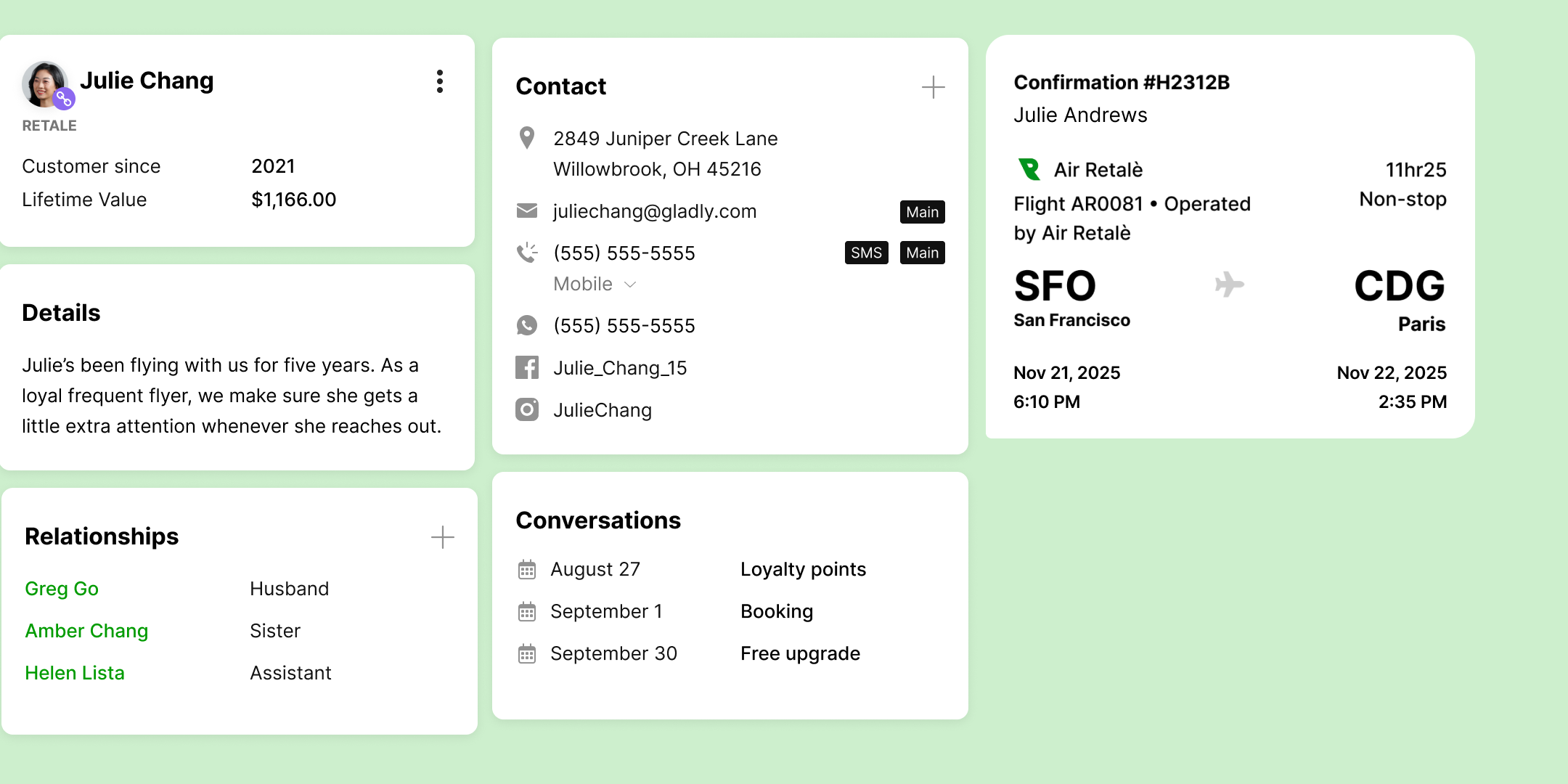Viewport: 1568px width, 784px height.
Task: Select the email envelope icon
Action: (527, 211)
